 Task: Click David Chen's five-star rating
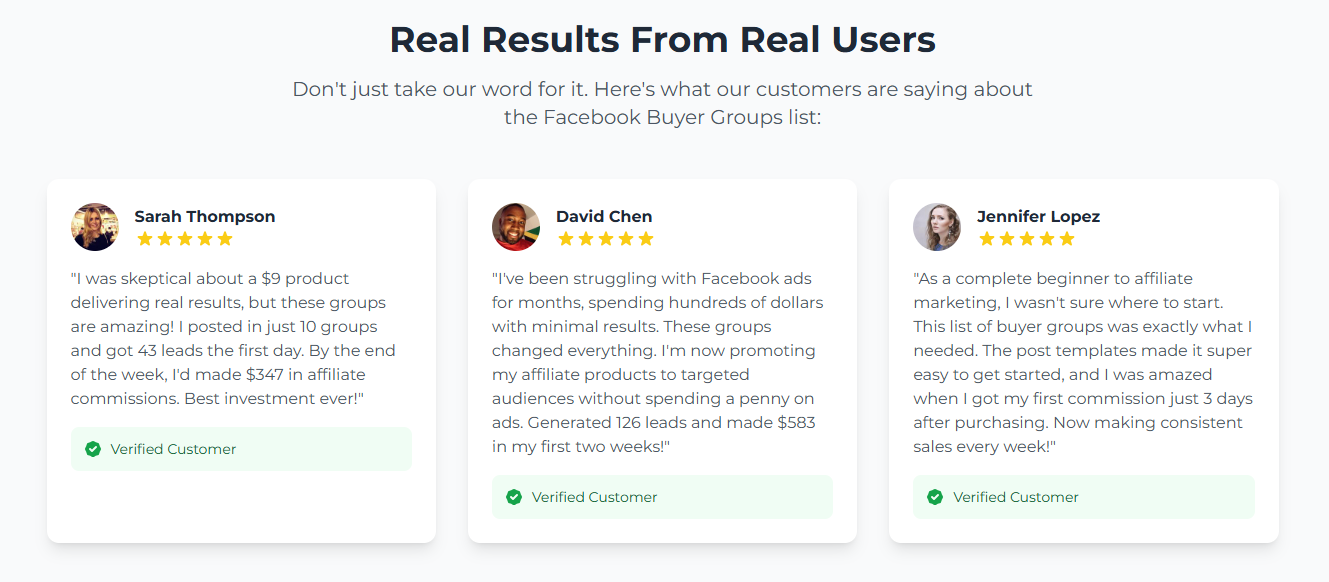pos(605,239)
